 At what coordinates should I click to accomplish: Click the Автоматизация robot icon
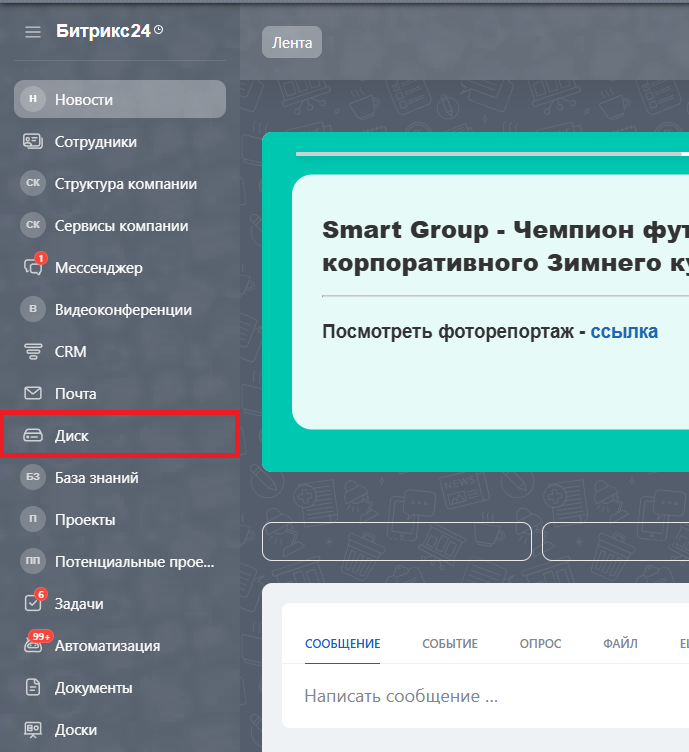click(33, 646)
